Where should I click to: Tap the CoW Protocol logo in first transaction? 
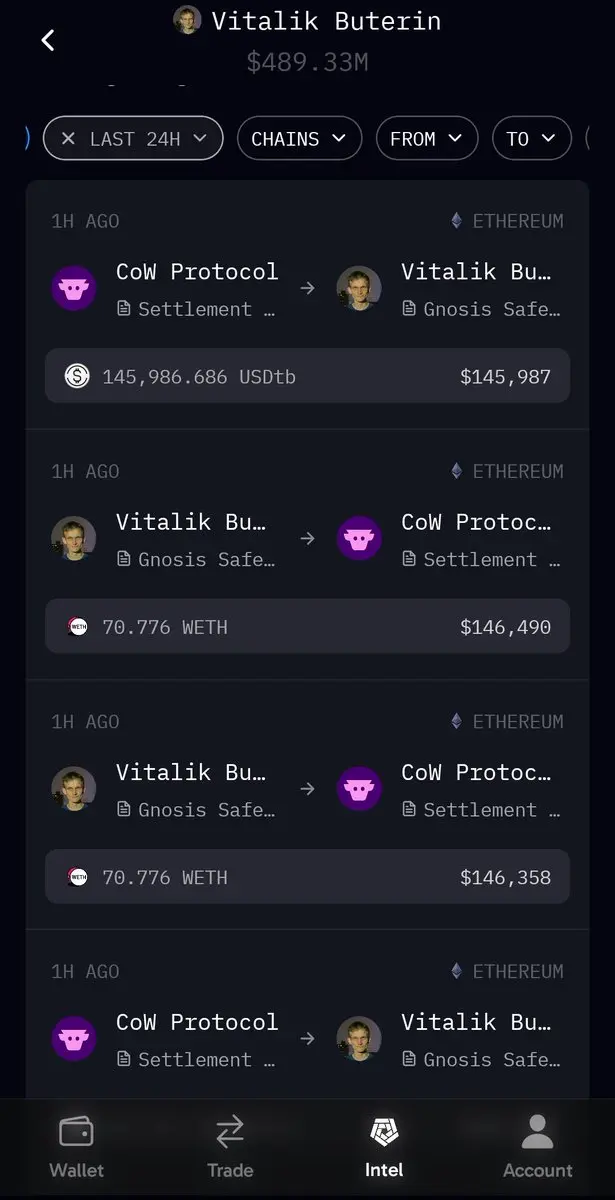tap(74, 288)
